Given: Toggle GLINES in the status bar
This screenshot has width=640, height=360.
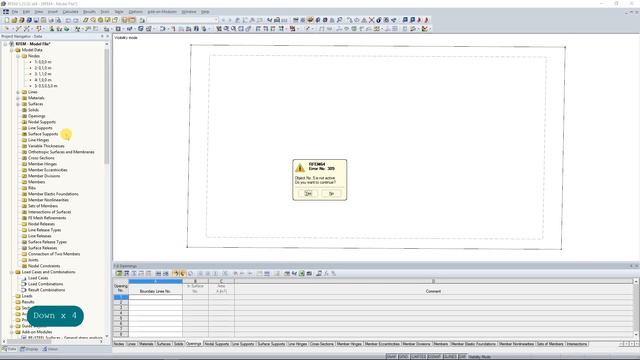Looking at the screenshot, I should pos(450,357).
